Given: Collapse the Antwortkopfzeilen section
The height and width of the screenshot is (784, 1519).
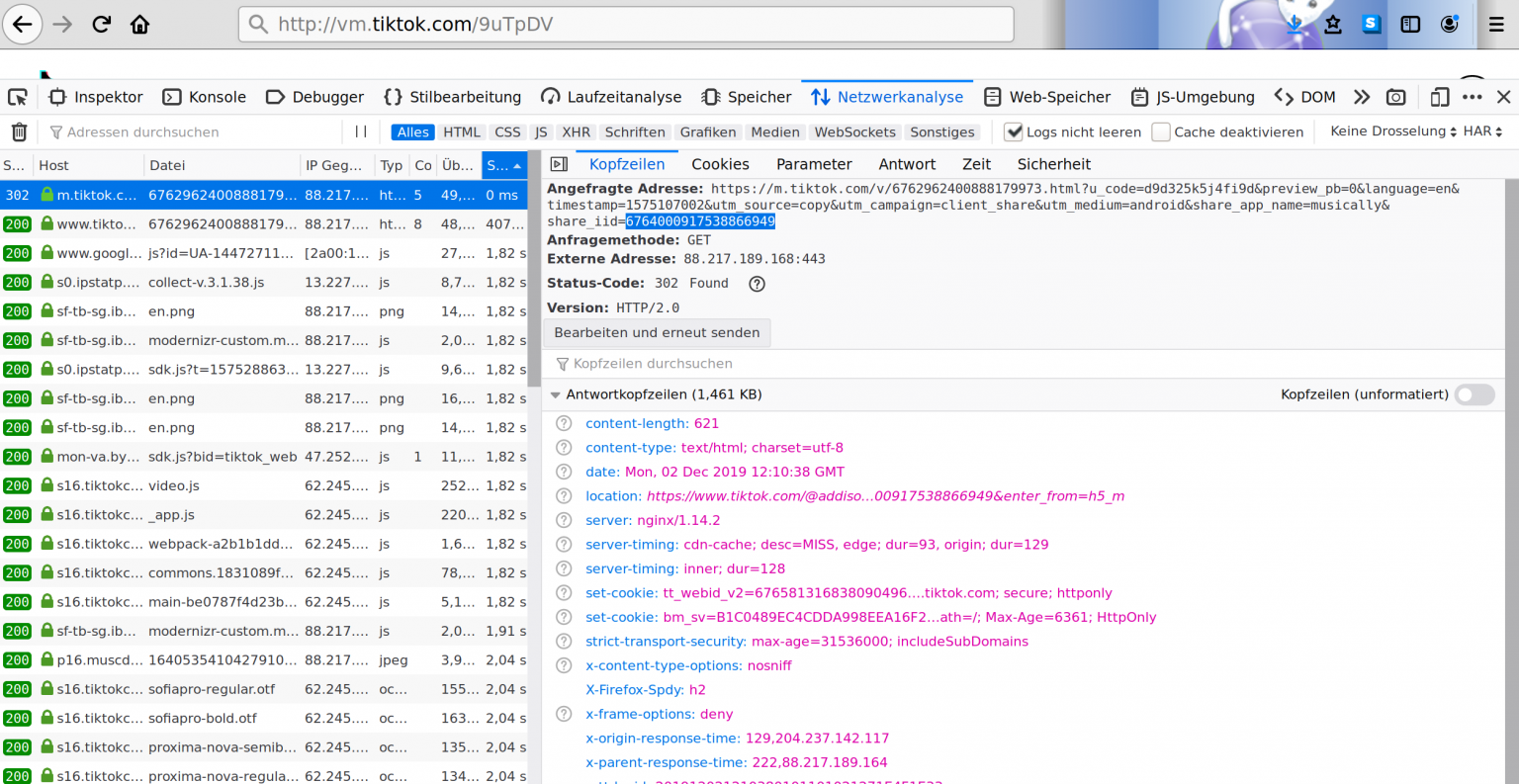Looking at the screenshot, I should [555, 394].
